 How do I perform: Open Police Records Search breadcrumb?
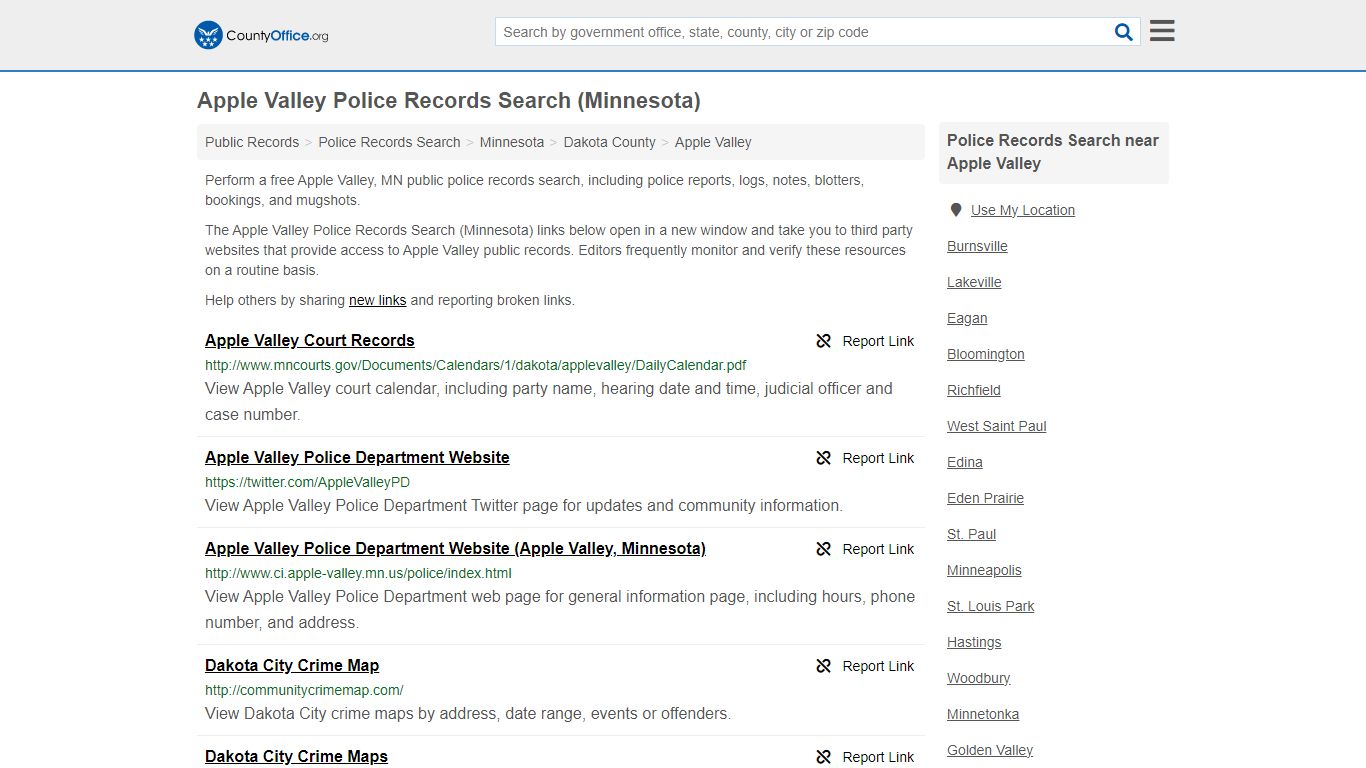(x=389, y=142)
